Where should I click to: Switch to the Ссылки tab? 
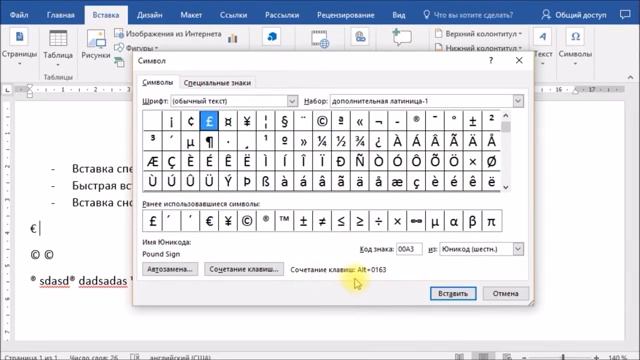233,15
